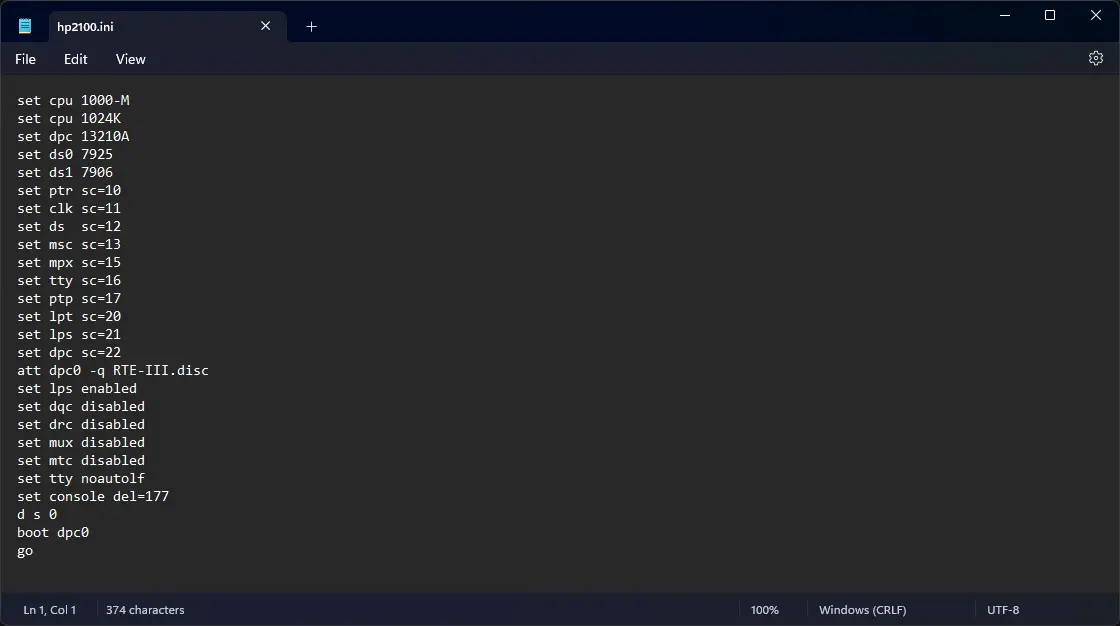This screenshot has width=1120, height=626.
Task: Open the Notepad settings gear
Action: coord(1095,59)
